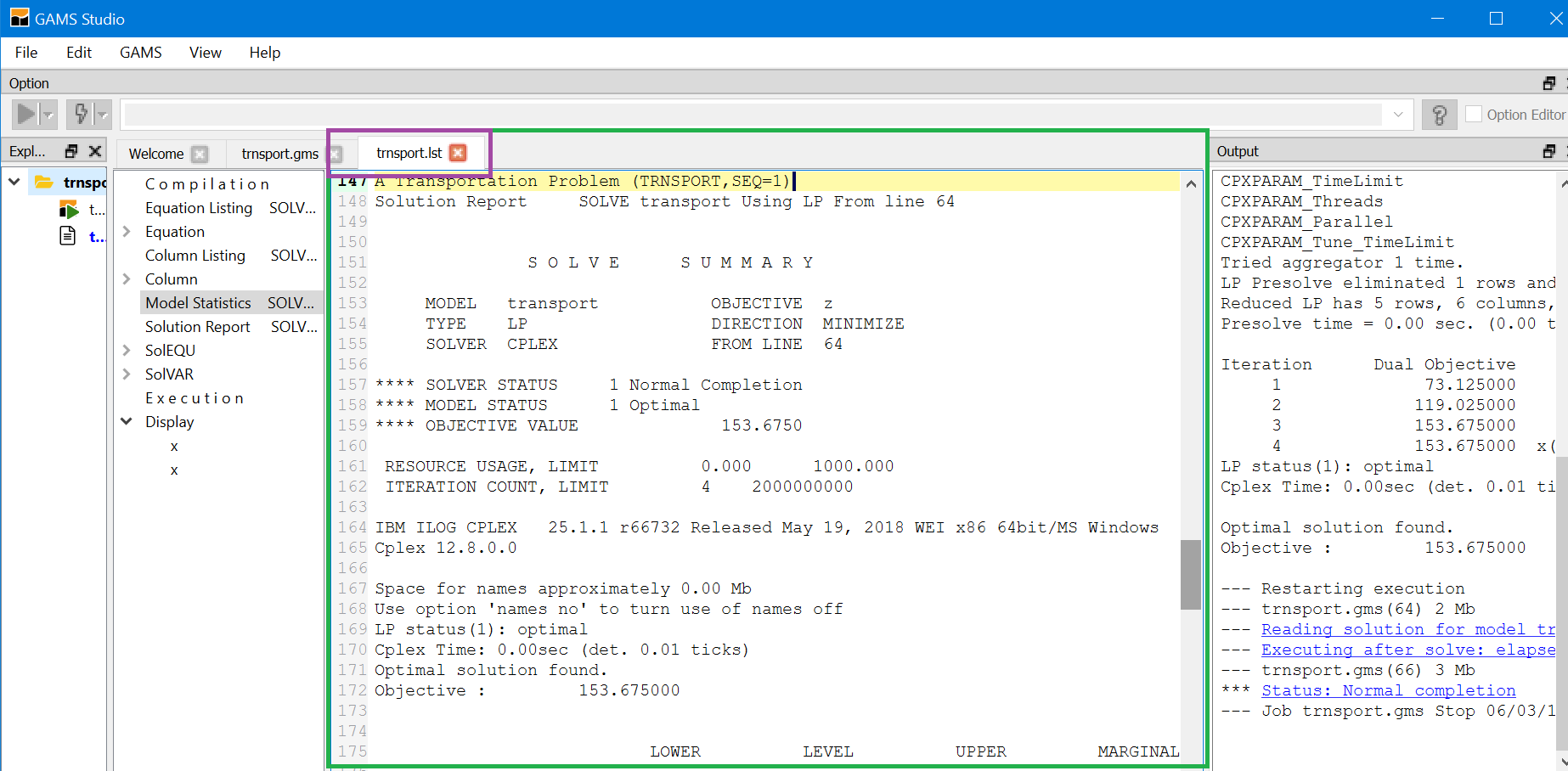Close the Explorer panel
1568x771 pixels.
click(x=95, y=151)
